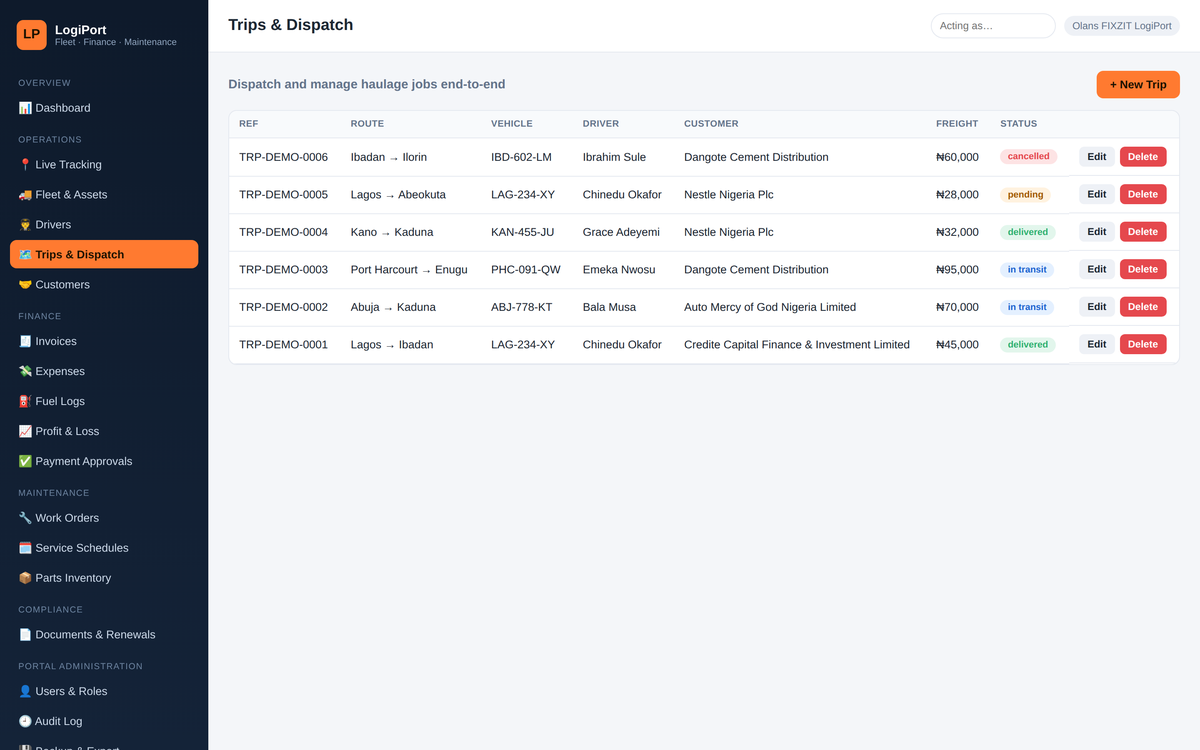
Task: Delete trip TRP-DEMO-0006
Action: (1143, 157)
